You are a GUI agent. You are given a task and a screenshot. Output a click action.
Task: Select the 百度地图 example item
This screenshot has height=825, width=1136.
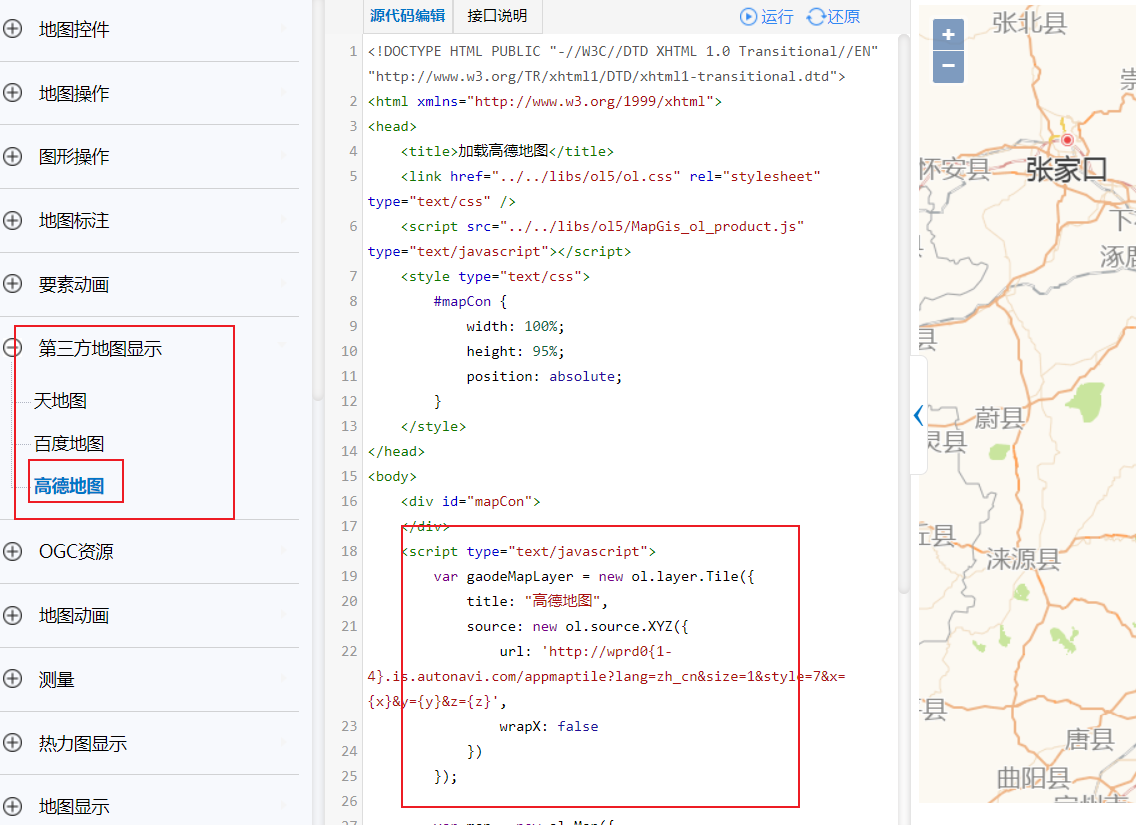pos(69,443)
